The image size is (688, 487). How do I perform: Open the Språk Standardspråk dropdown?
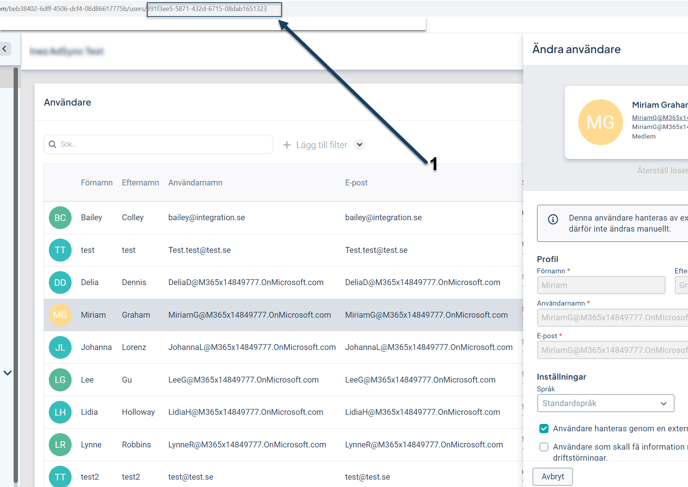tap(605, 403)
